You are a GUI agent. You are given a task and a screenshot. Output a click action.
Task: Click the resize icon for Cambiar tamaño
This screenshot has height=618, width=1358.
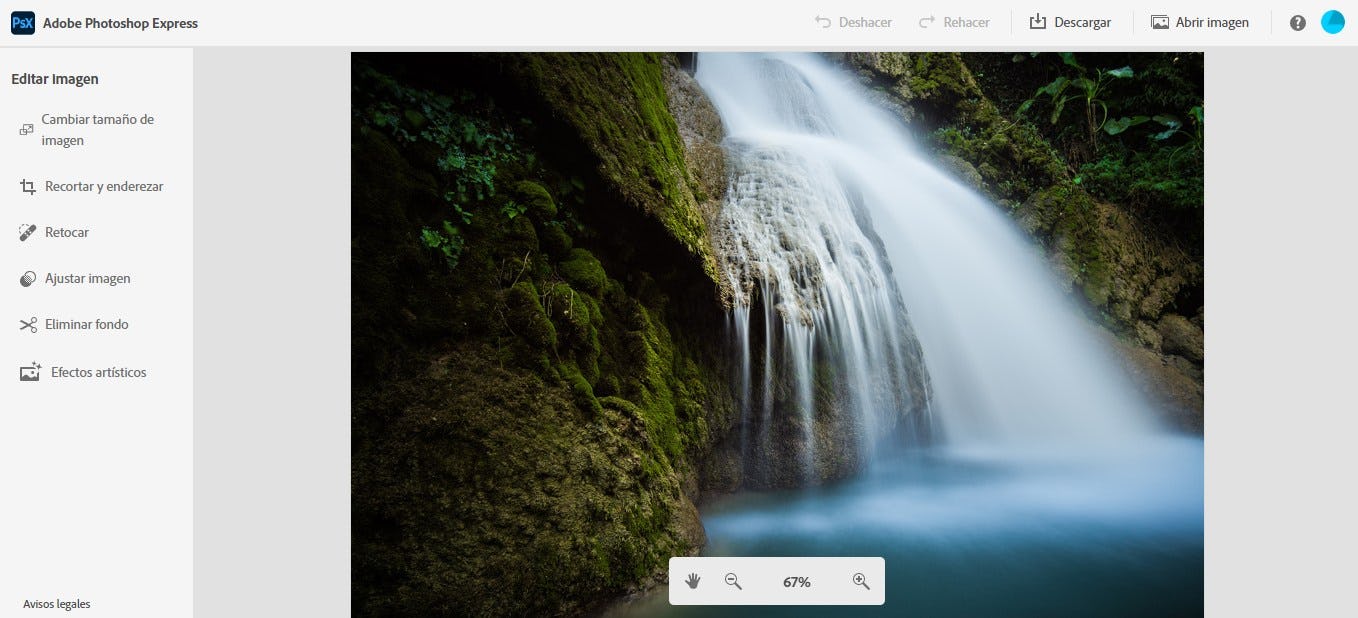pyautogui.click(x=26, y=130)
